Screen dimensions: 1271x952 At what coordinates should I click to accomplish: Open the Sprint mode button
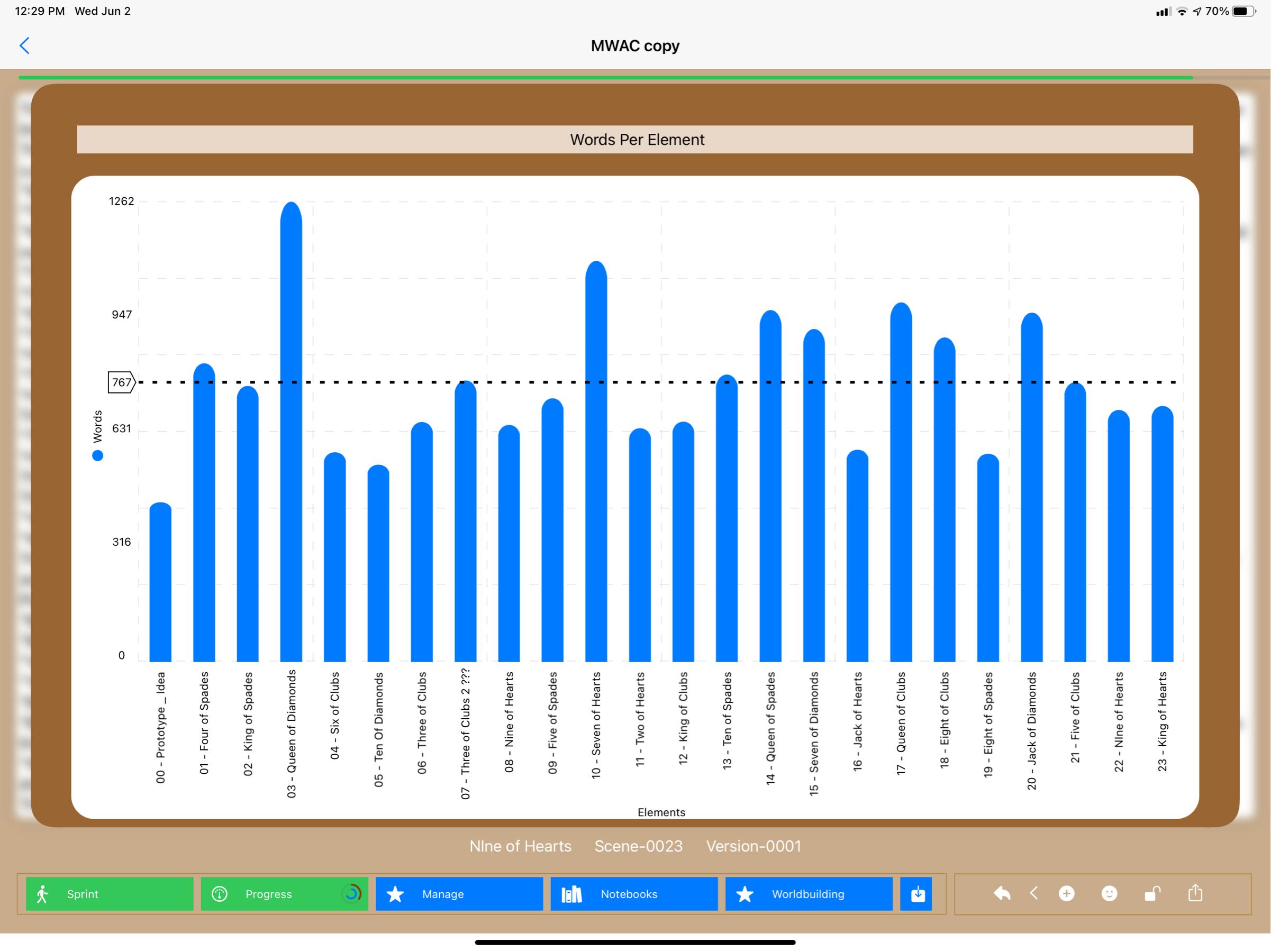109,893
